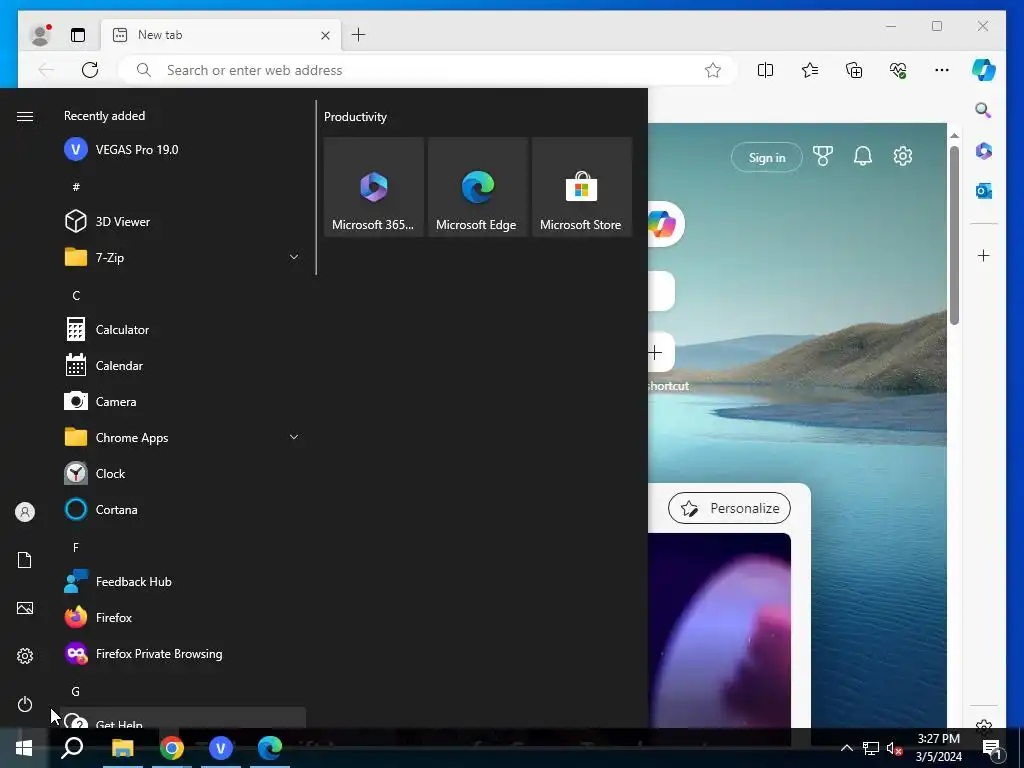Refresh the page in Edge
Image resolution: width=1024 pixels, height=768 pixels.
point(90,70)
